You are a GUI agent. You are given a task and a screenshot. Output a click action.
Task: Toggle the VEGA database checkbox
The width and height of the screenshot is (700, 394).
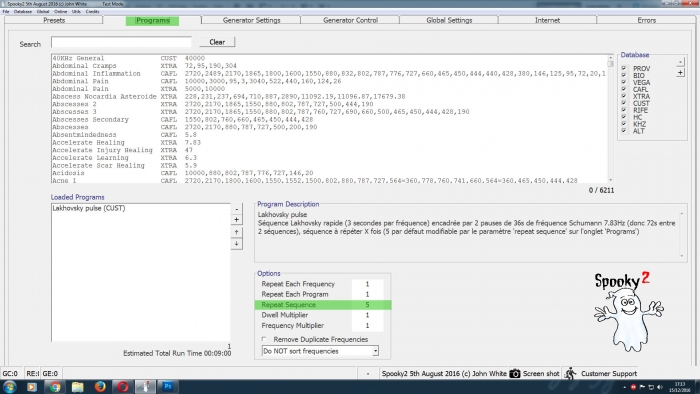click(624, 82)
